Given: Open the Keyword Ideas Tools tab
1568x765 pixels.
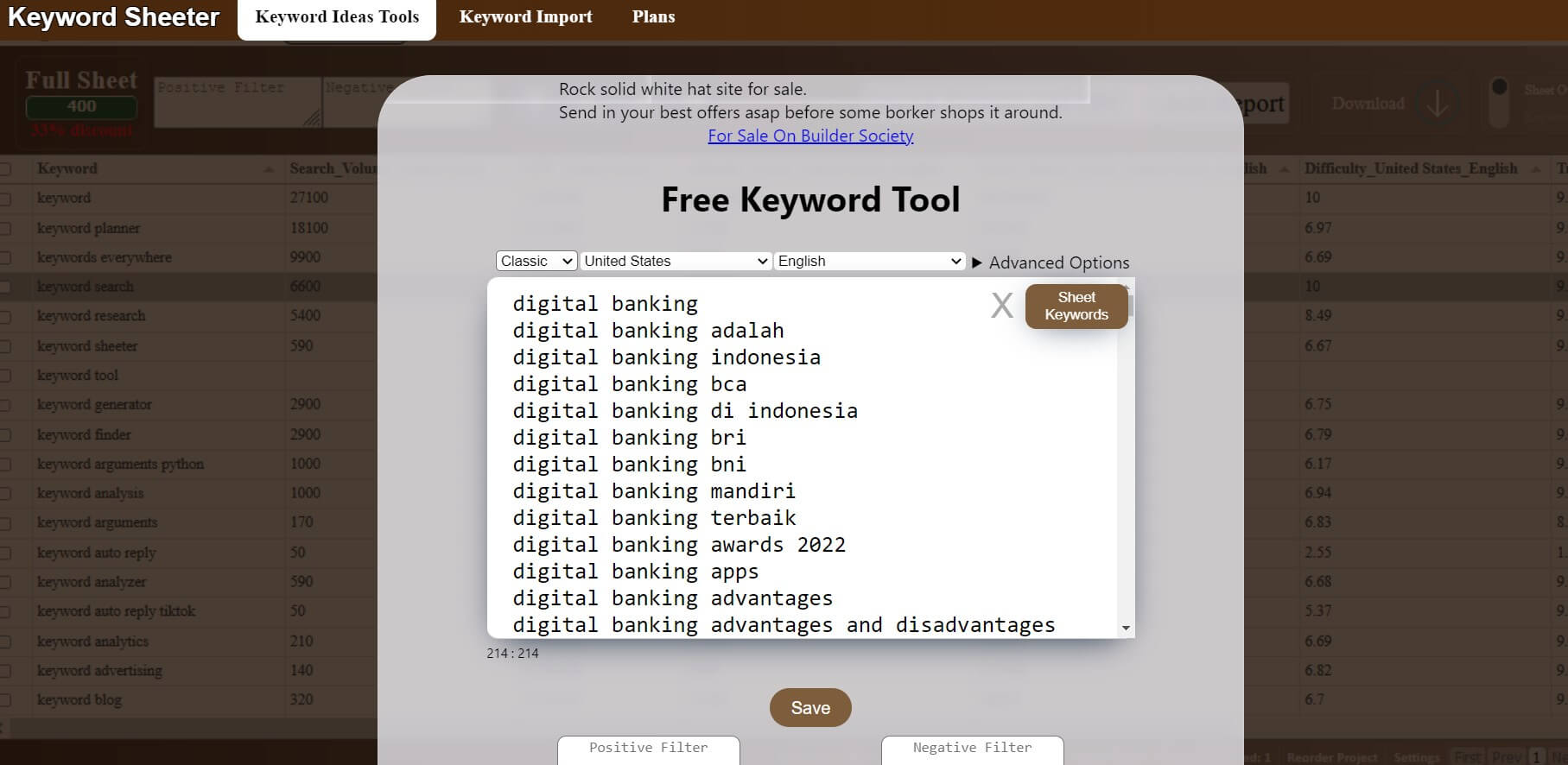Looking at the screenshot, I should pos(337,17).
